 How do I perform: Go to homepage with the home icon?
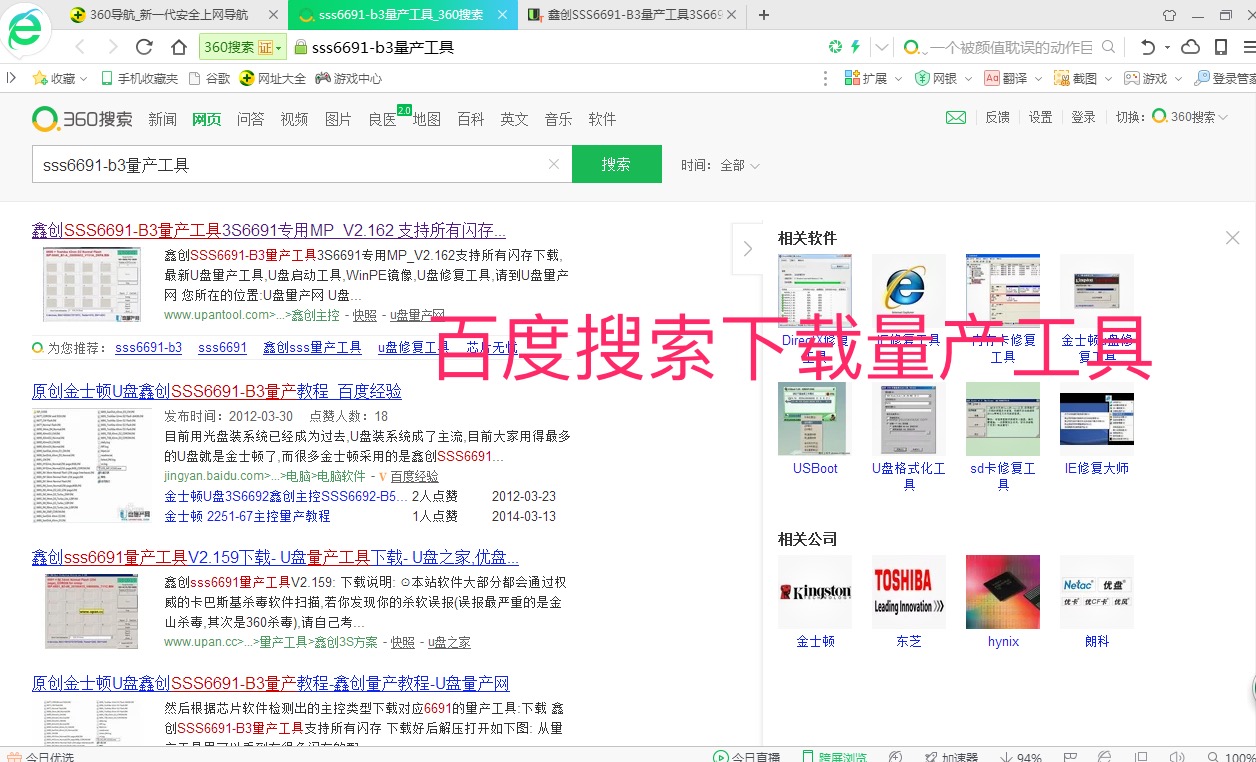coord(180,45)
